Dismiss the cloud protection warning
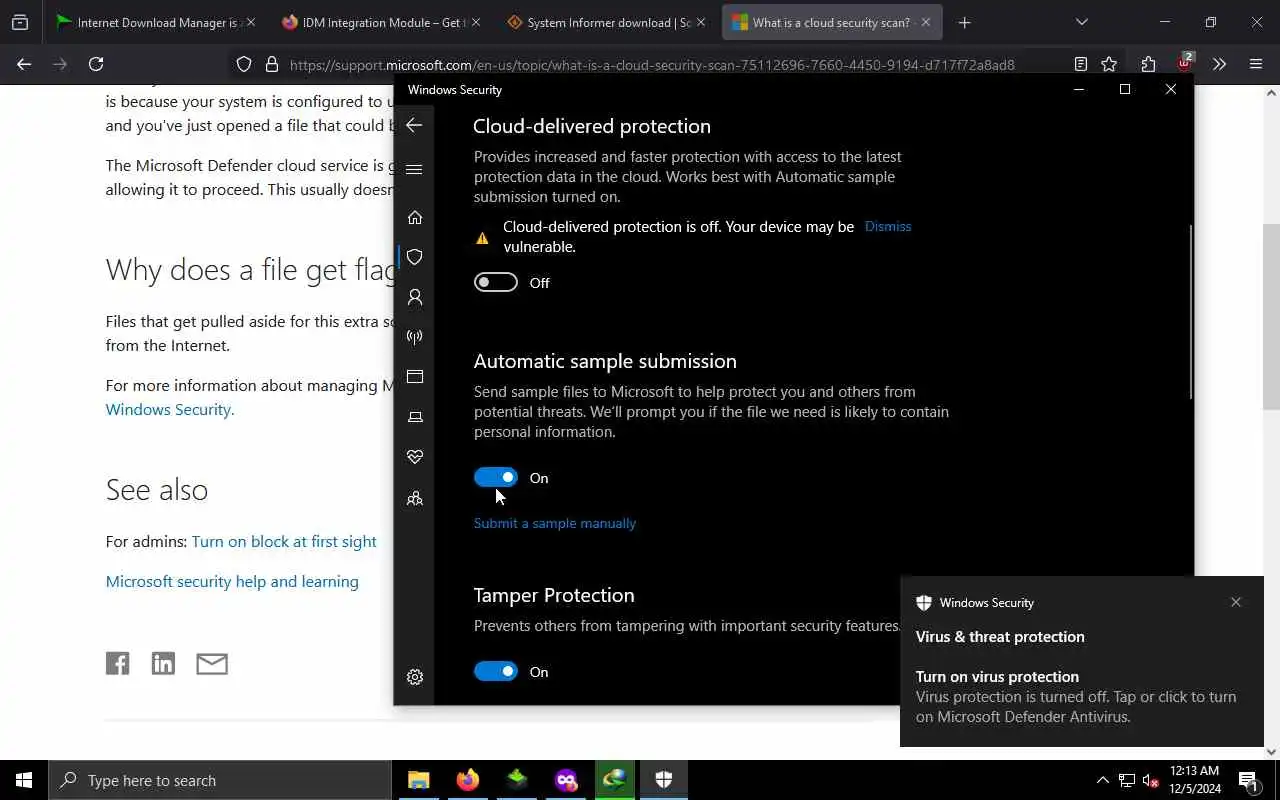This screenshot has height=800, width=1280. point(888,226)
